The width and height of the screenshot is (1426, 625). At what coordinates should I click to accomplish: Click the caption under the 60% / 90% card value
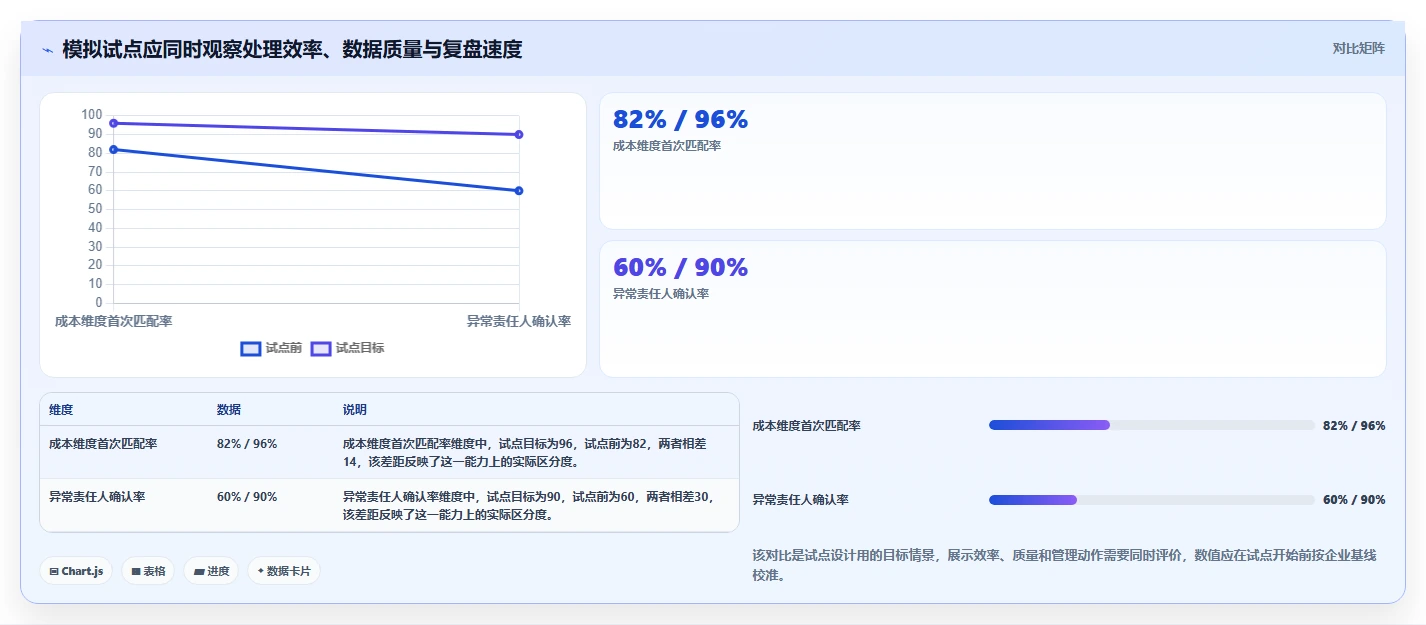(x=661, y=294)
